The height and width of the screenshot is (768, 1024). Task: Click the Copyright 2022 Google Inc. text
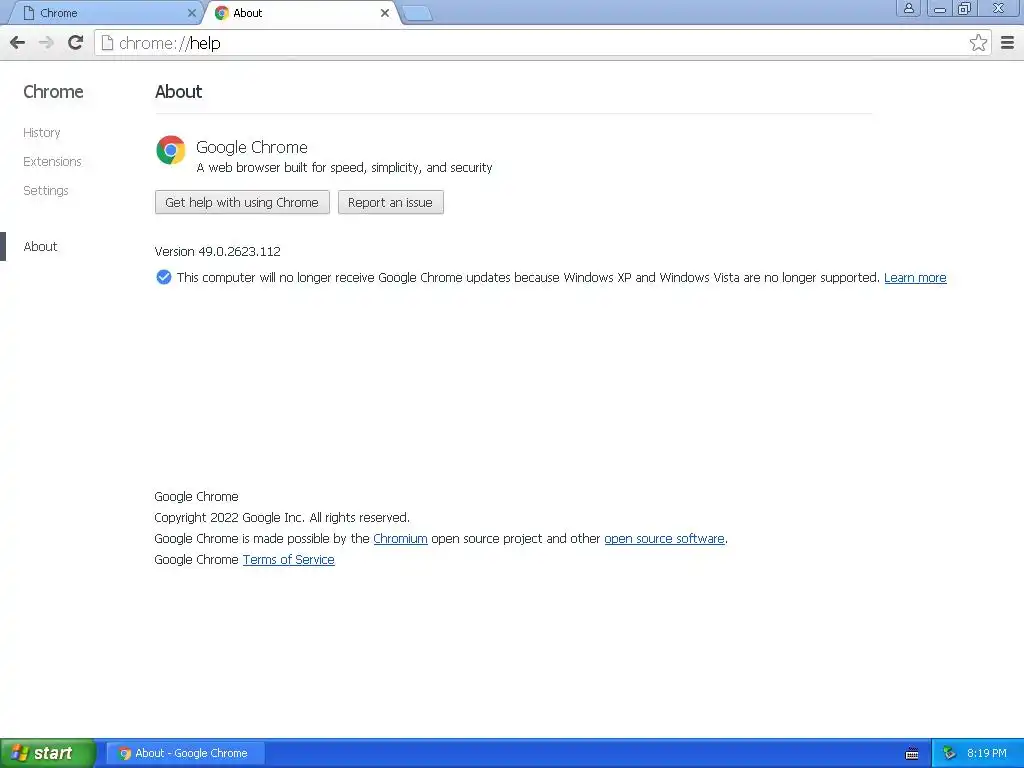point(282,518)
